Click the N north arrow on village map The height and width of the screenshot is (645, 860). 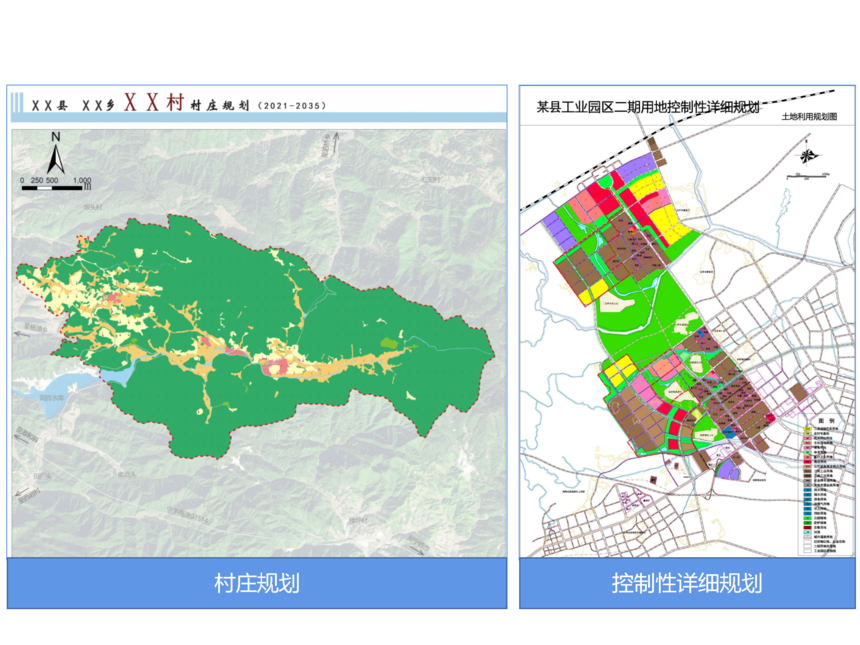(x=55, y=153)
